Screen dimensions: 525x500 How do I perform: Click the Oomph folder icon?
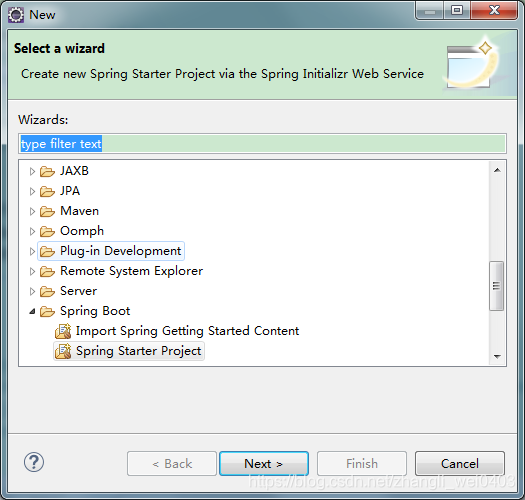point(47,231)
